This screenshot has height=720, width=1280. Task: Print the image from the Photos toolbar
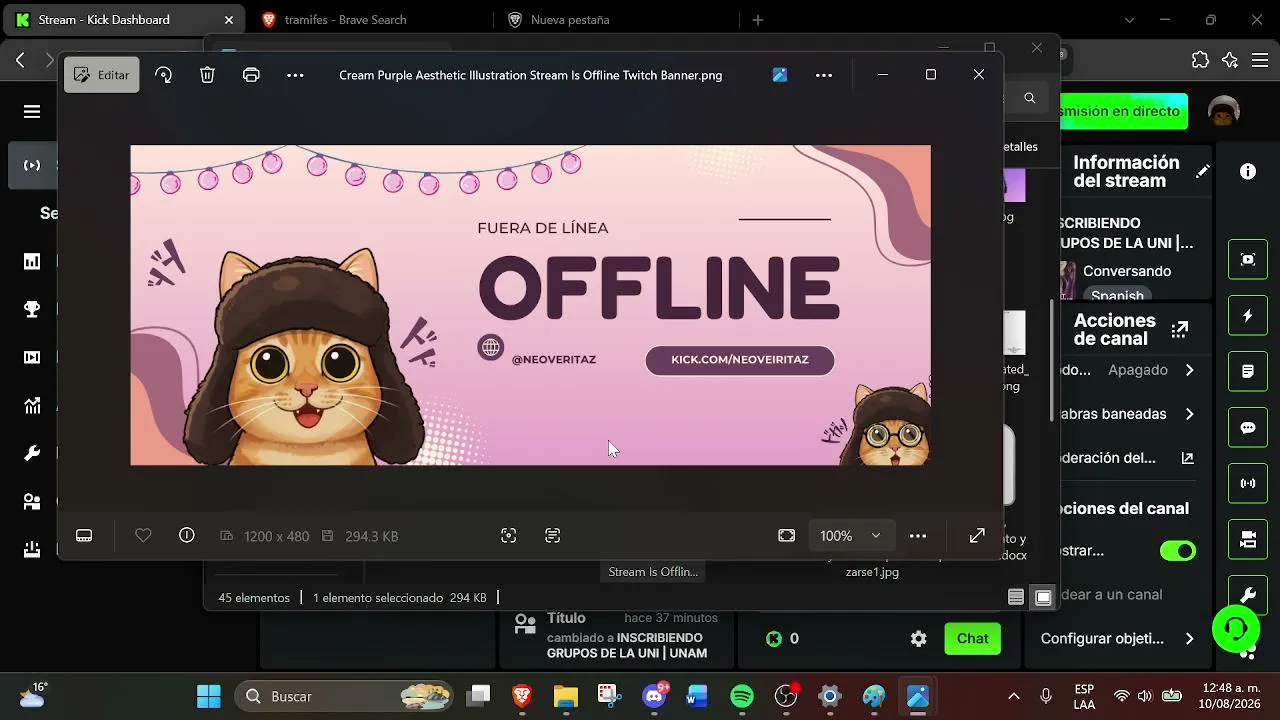coord(251,75)
